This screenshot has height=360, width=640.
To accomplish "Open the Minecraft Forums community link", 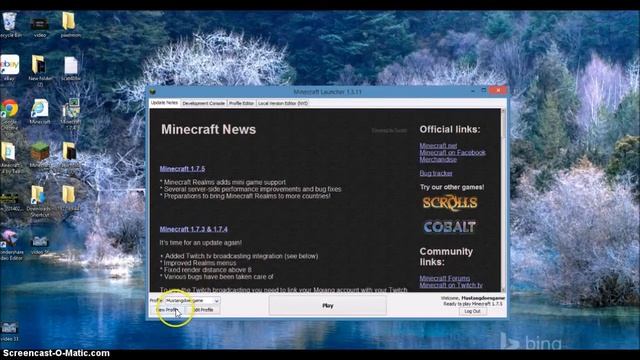I will tap(444, 278).
